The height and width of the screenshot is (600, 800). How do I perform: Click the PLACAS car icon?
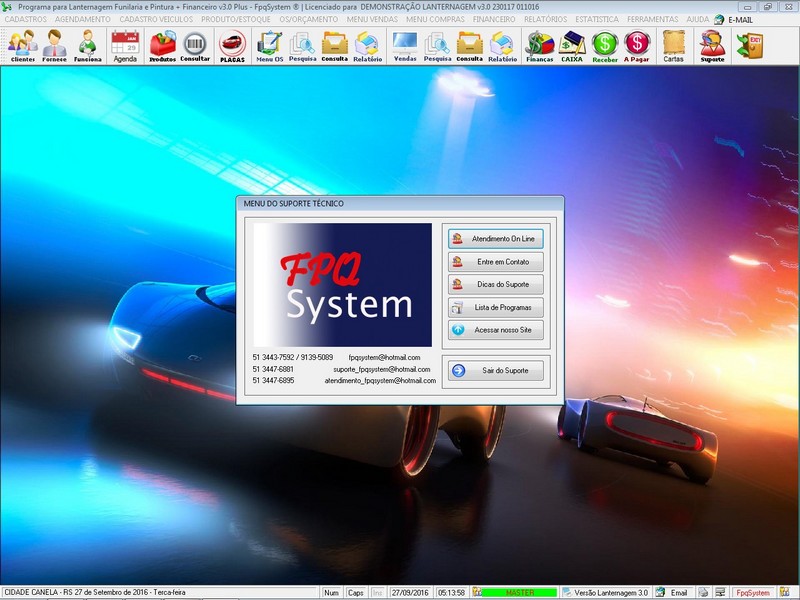[232, 46]
